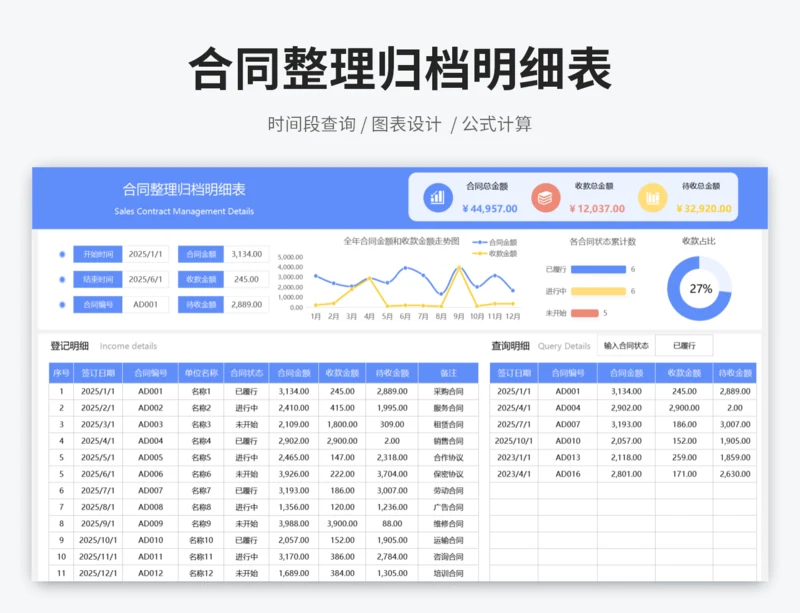
Task: Click the ¥44,957.00 contract total
Action: [x=490, y=208]
